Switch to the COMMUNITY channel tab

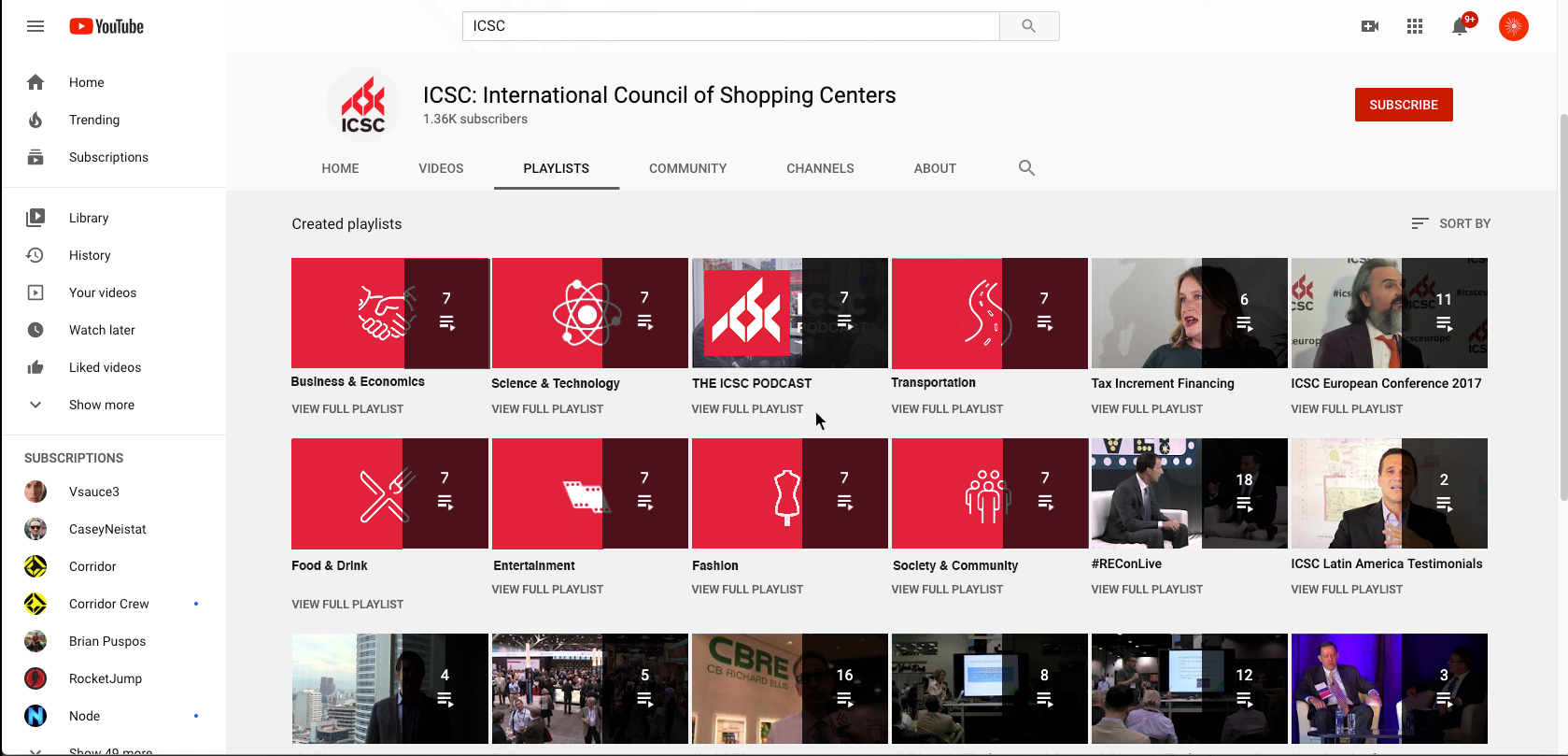click(x=688, y=168)
